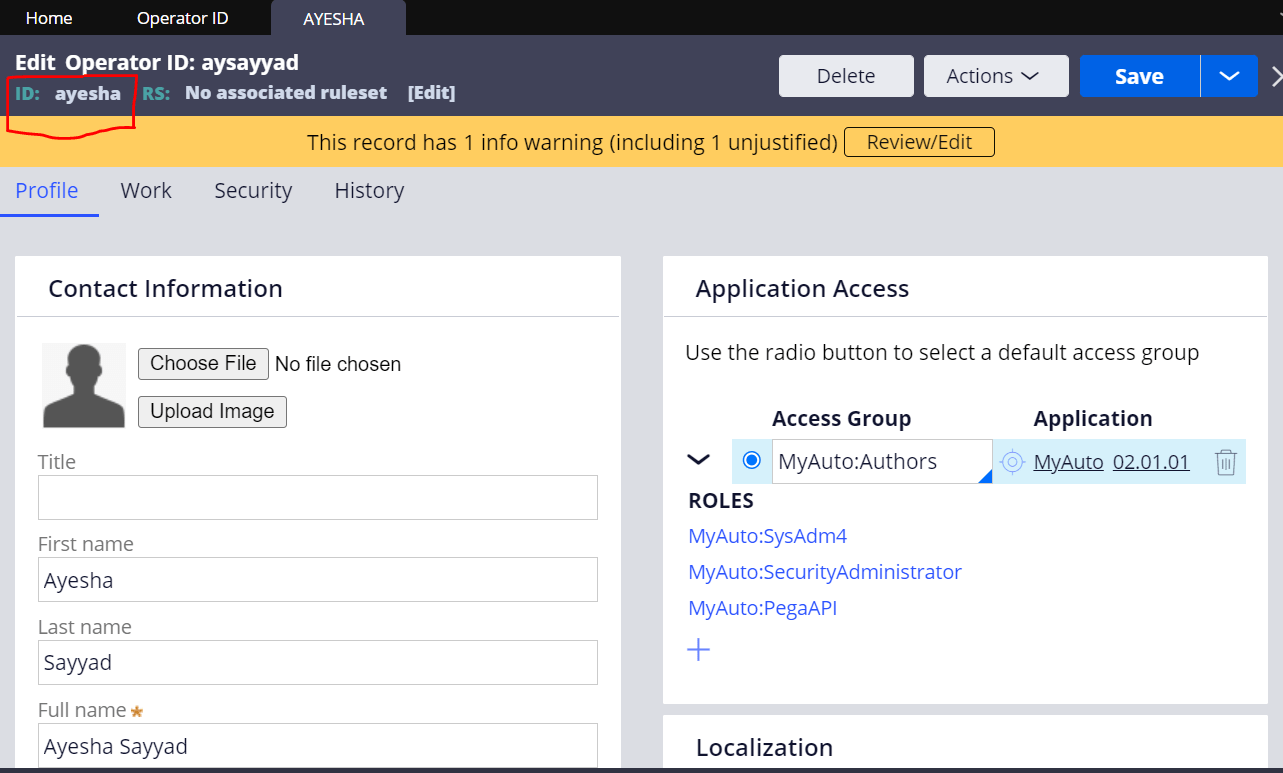The image size is (1283, 773).
Task: Collapse the panel with the right arrow icon
Action: (x=1276, y=74)
